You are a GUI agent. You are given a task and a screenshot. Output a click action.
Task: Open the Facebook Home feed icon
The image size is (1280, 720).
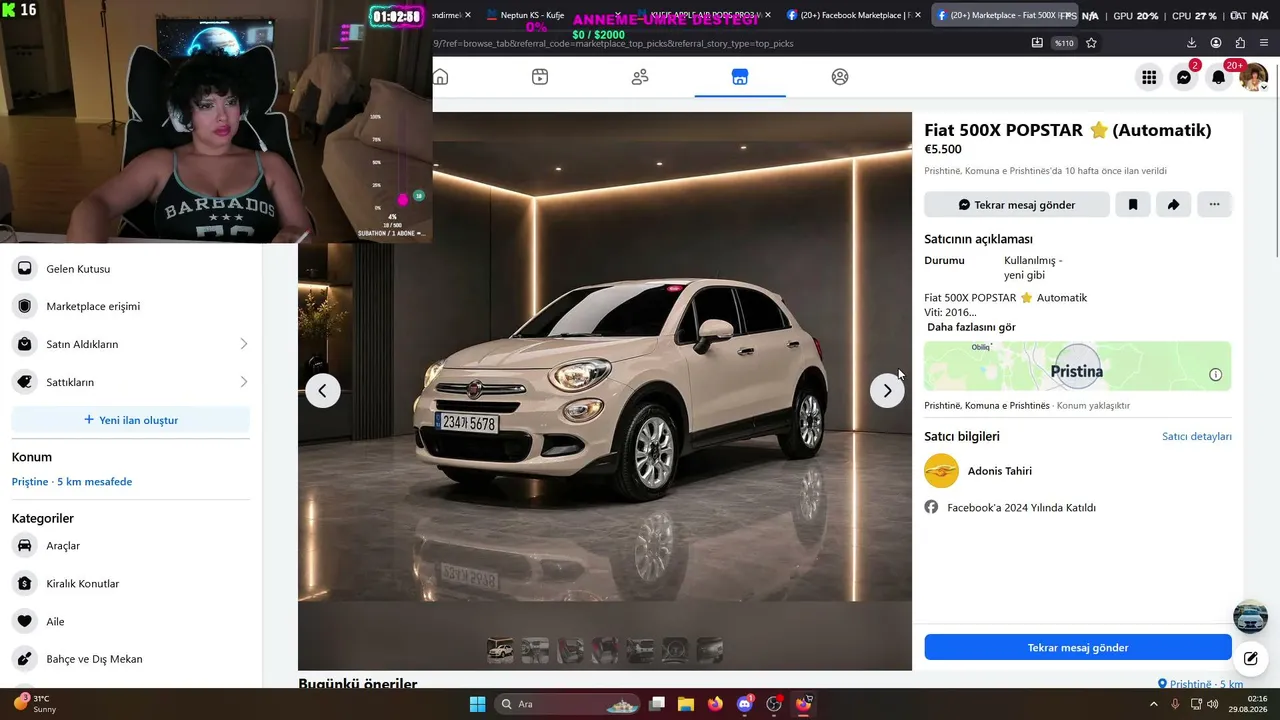pos(440,77)
